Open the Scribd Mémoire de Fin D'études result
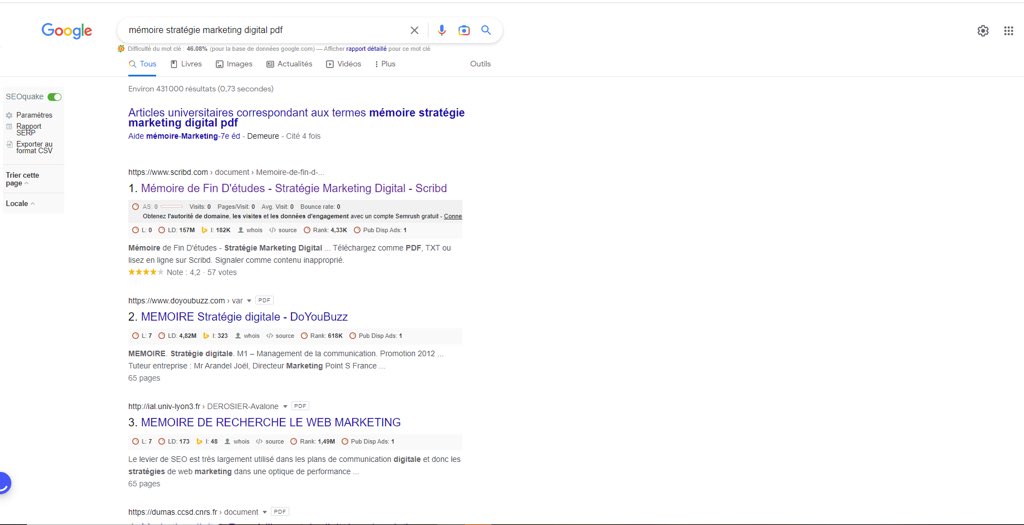The image size is (1024, 525). 294,188
